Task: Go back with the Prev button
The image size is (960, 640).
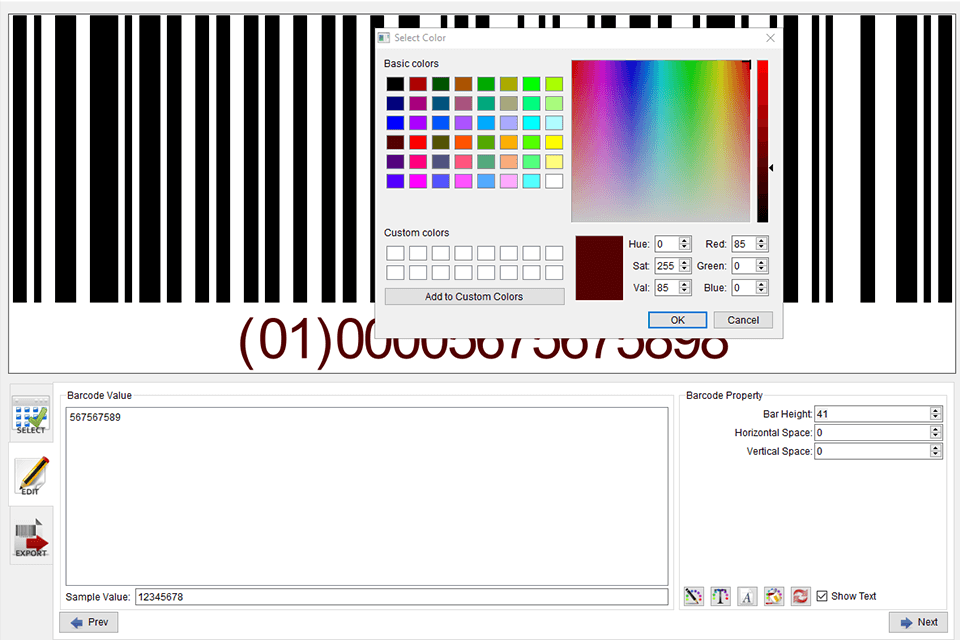Action: click(x=89, y=622)
